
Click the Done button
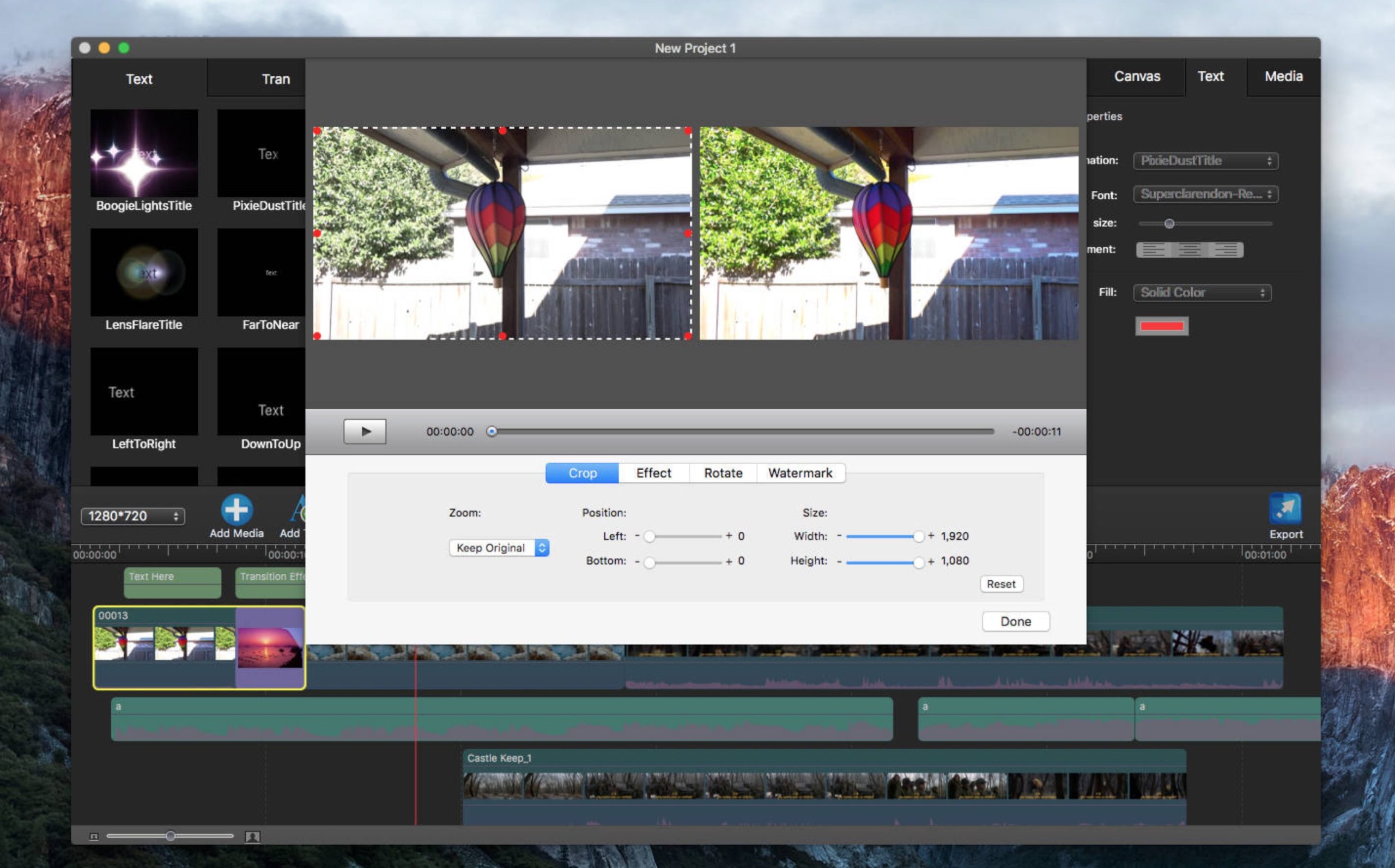tap(1015, 621)
